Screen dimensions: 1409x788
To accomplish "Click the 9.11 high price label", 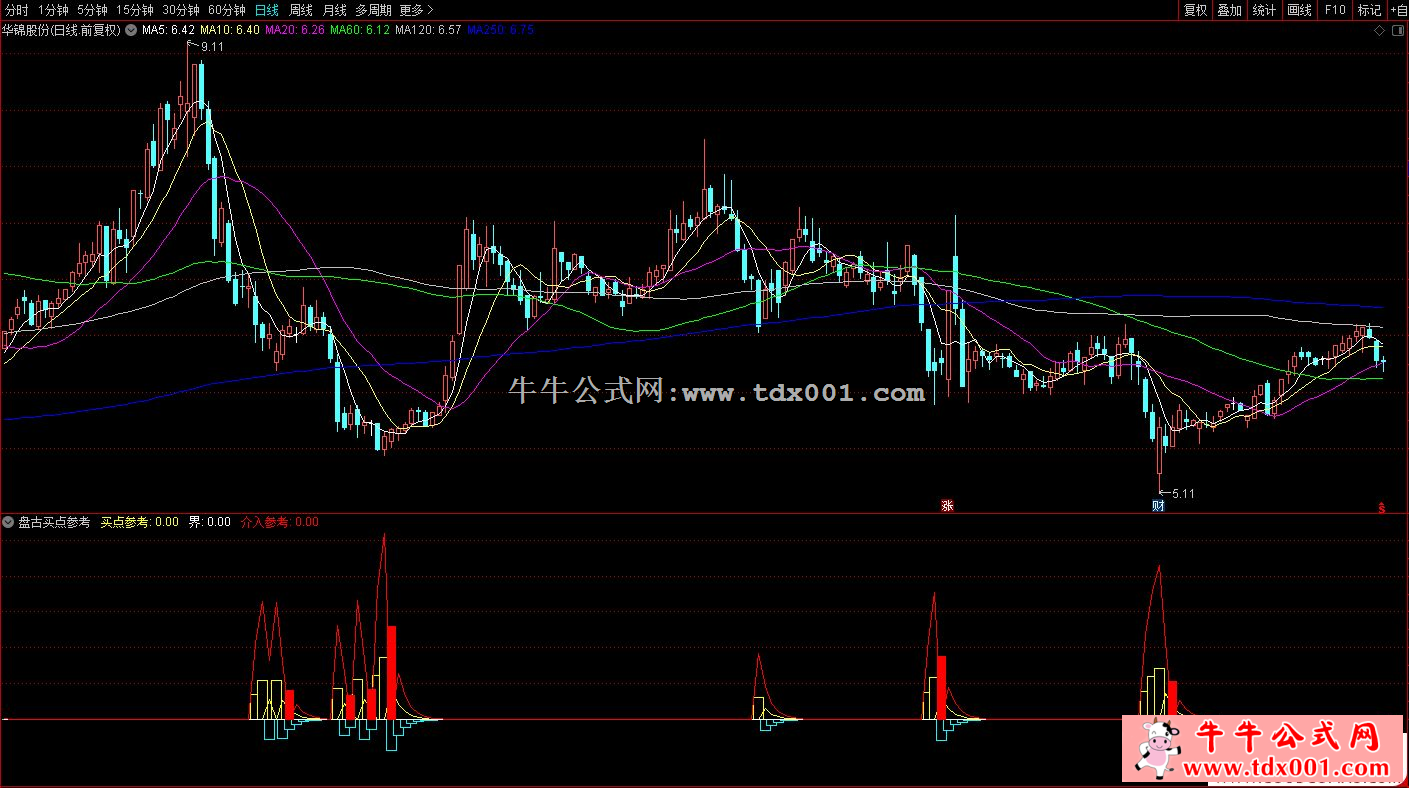I will pos(212,47).
